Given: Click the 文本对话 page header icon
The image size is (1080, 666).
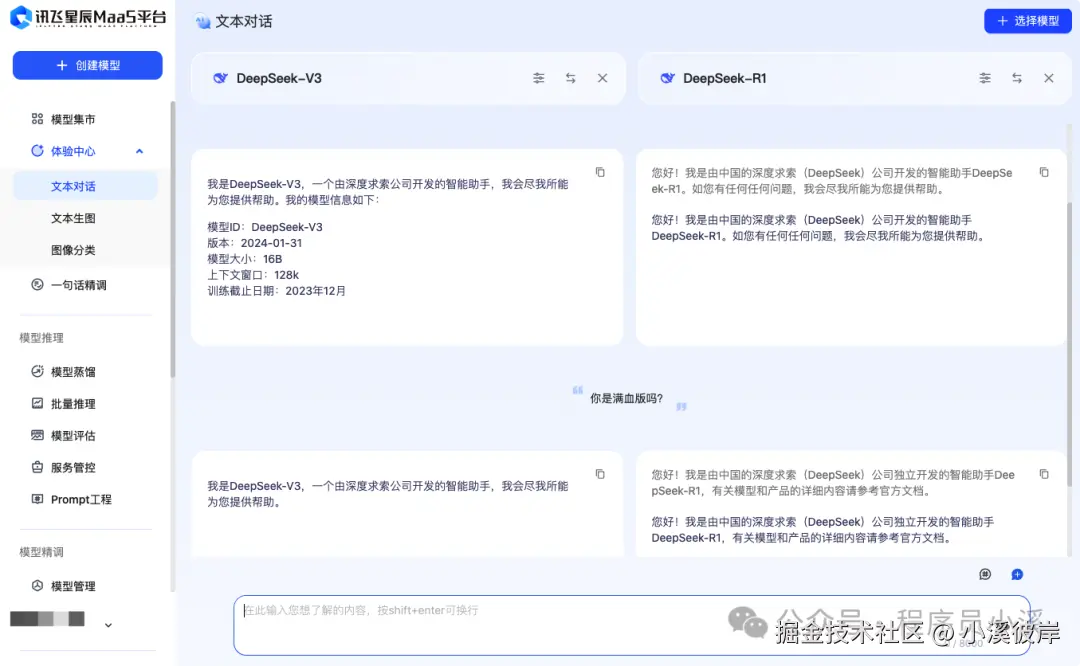Looking at the screenshot, I should 202,21.
